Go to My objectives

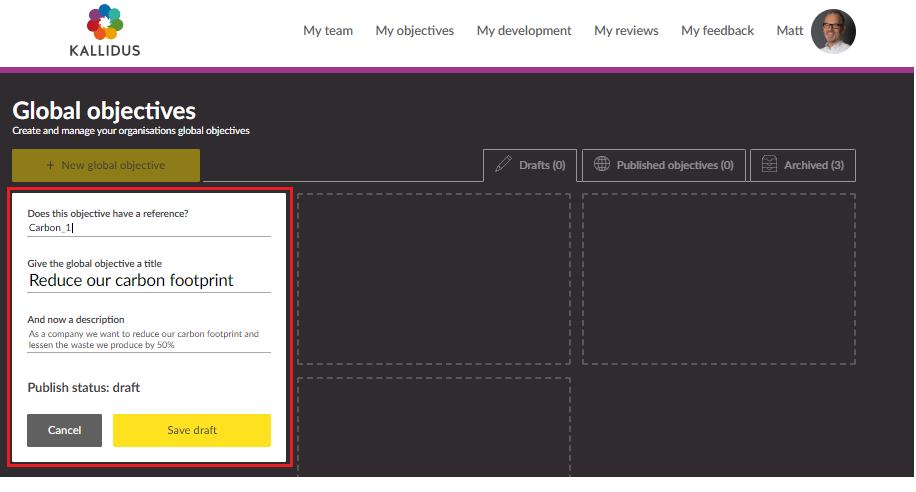(414, 31)
